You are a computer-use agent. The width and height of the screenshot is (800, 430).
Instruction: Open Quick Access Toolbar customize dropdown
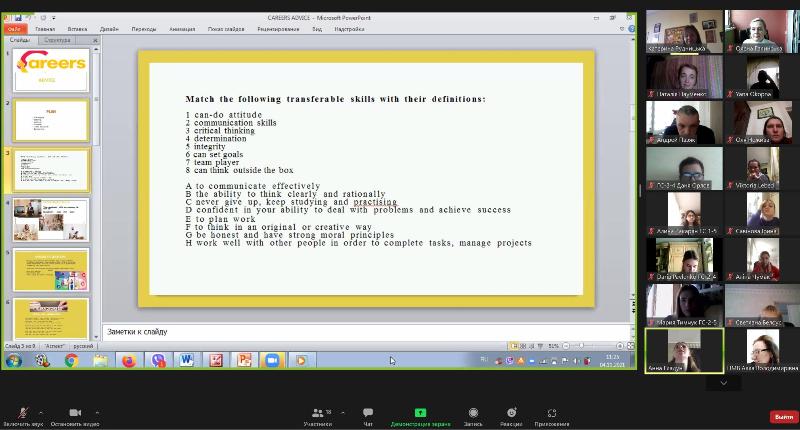coord(54,18)
